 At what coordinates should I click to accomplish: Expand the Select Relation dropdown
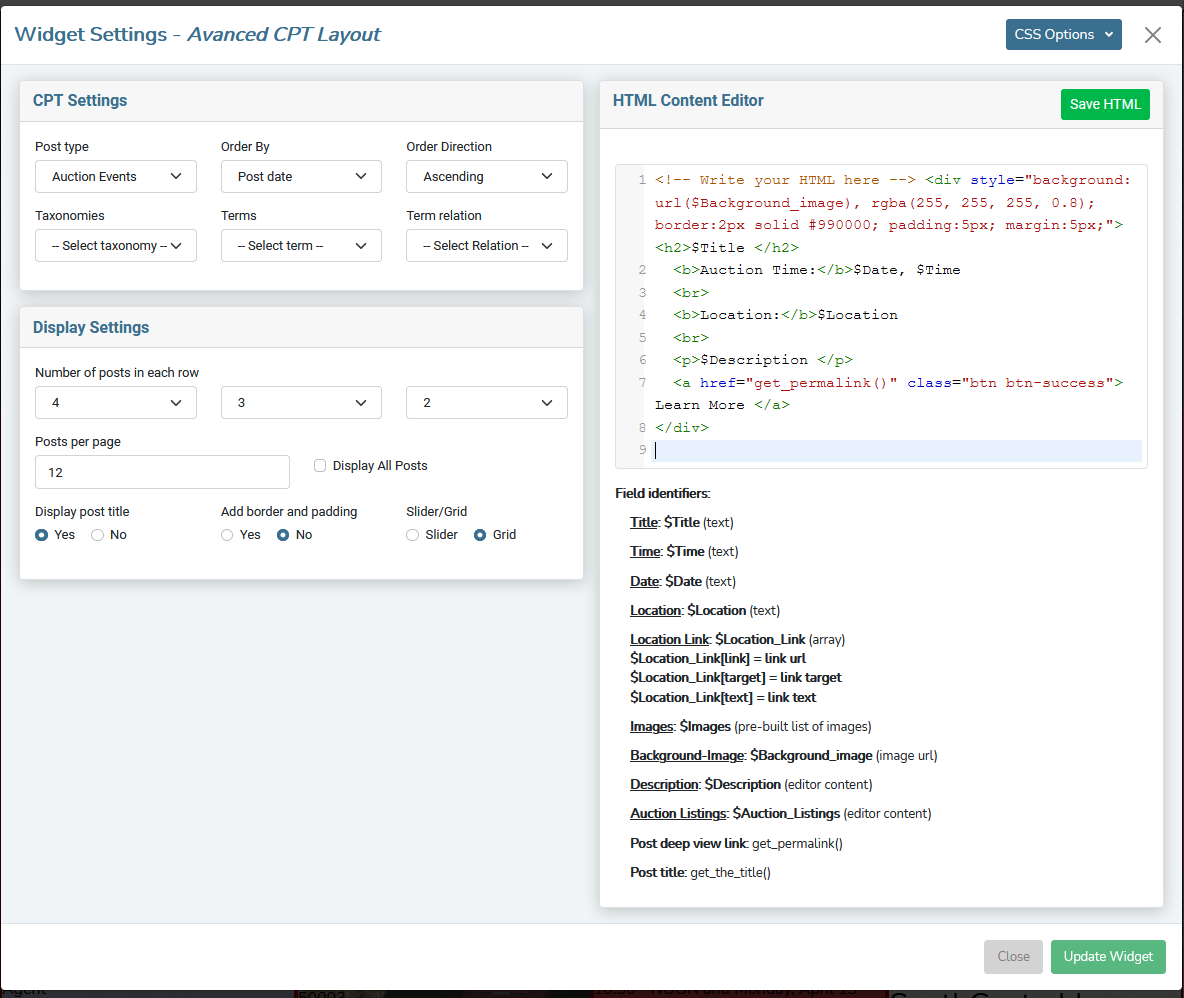pos(486,245)
